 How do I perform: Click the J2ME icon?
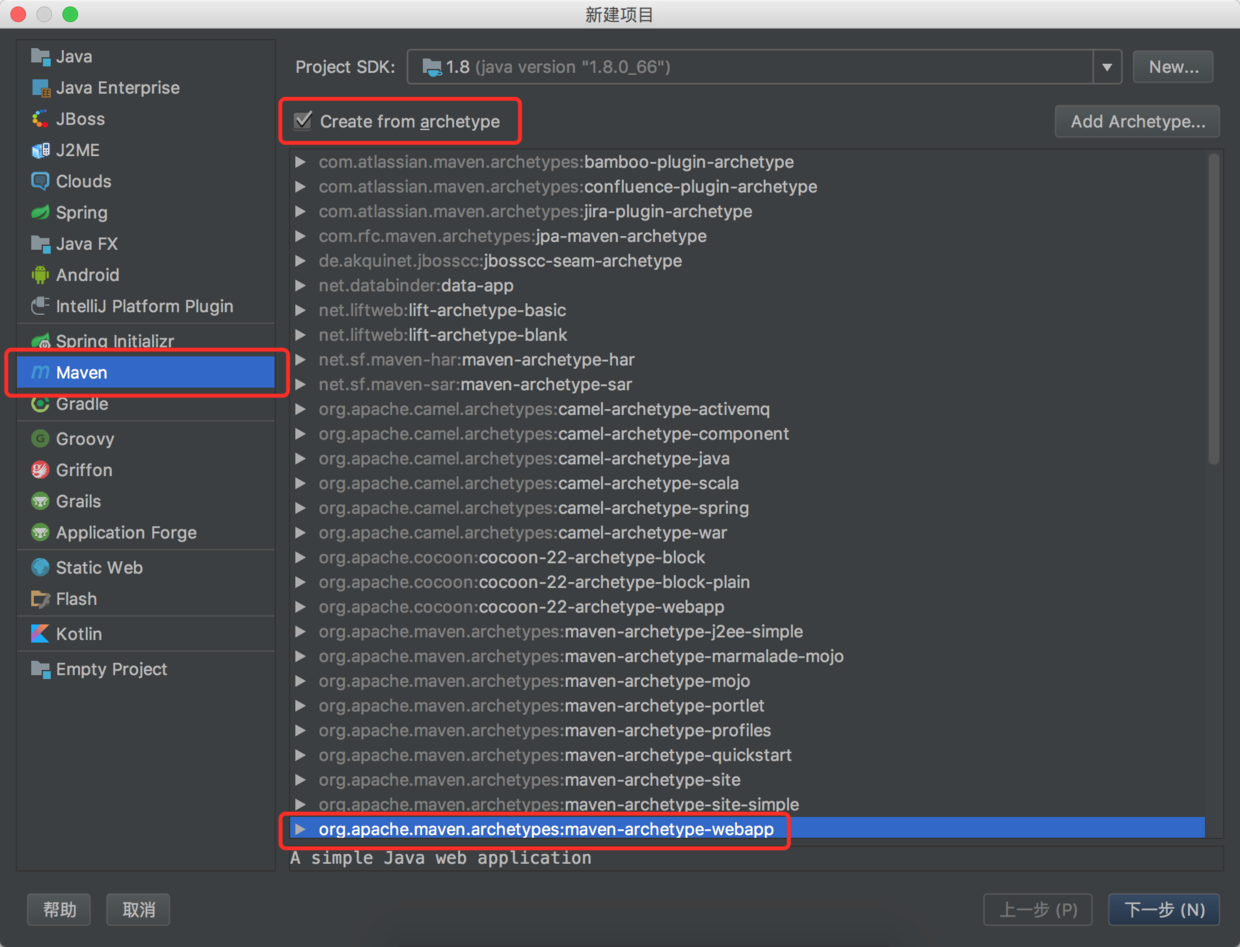(40, 150)
